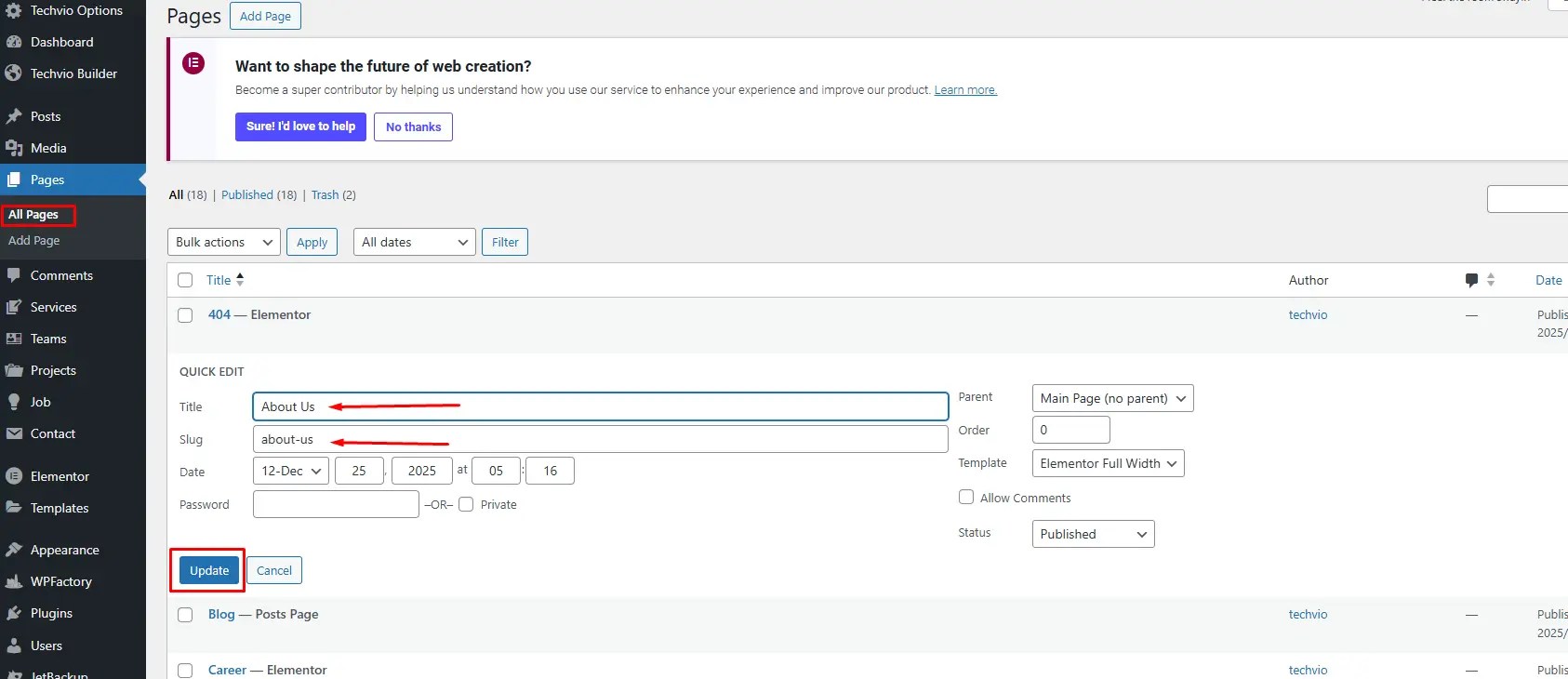Click the Techvio Options gear icon
The width and height of the screenshot is (1568, 679).
pyautogui.click(x=14, y=11)
